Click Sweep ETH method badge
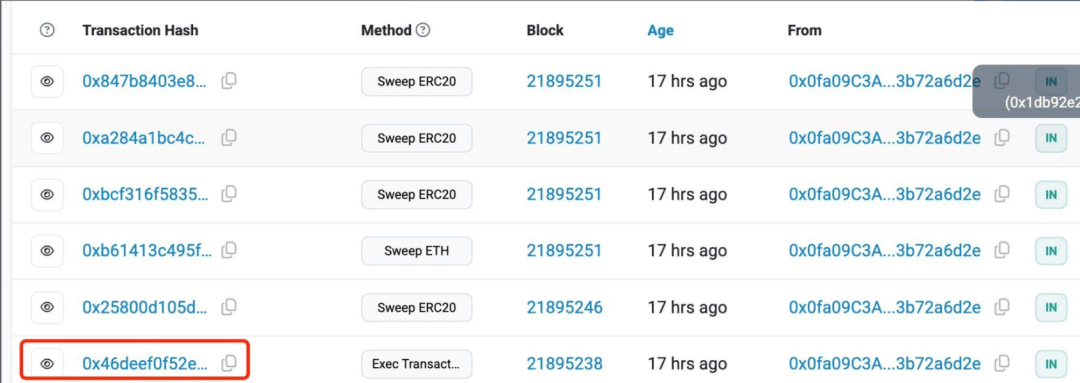 pyautogui.click(x=417, y=251)
